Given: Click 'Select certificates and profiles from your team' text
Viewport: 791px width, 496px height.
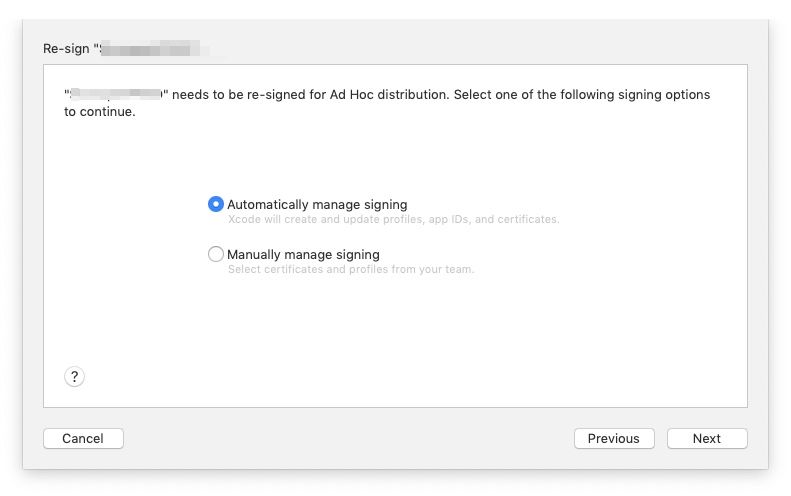Looking at the screenshot, I should [x=351, y=269].
